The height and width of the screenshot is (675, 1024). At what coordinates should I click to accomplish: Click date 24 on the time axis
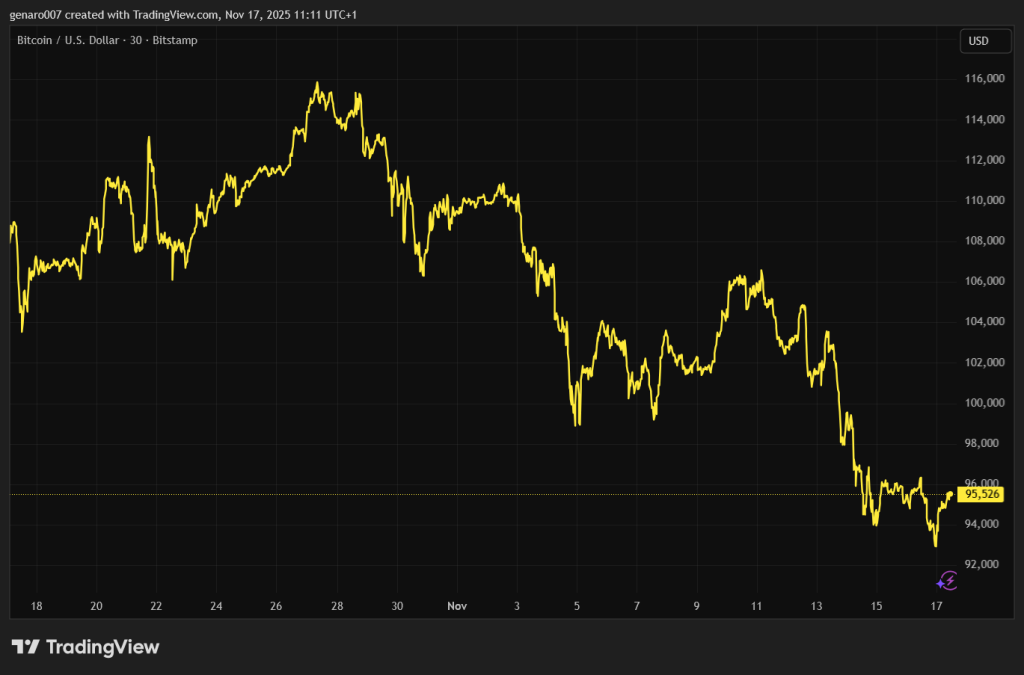(x=217, y=606)
